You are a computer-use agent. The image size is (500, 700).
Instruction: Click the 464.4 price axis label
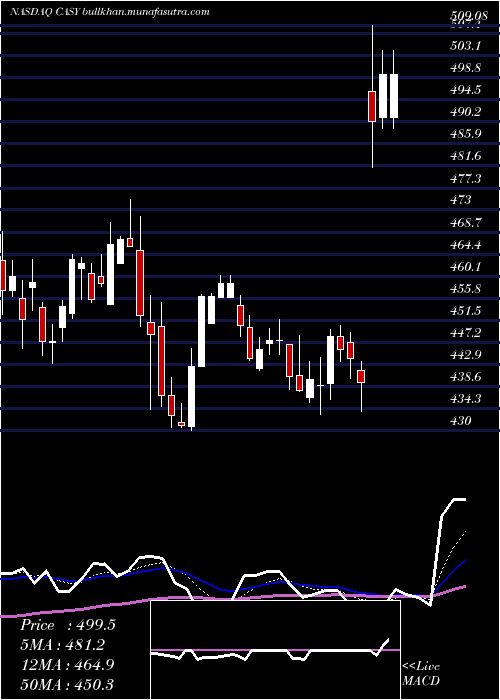(465, 245)
